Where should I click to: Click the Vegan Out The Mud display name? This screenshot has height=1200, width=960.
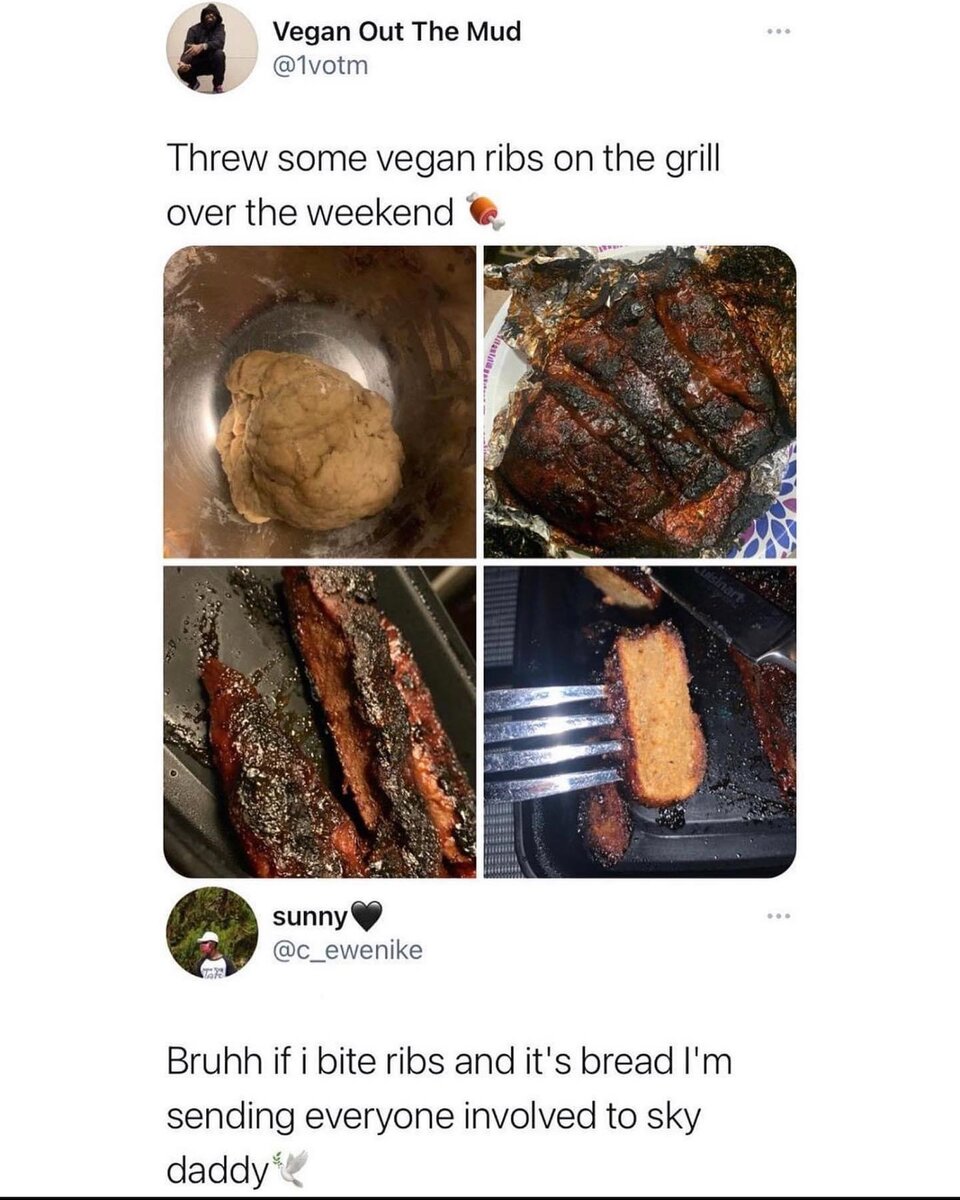click(397, 31)
